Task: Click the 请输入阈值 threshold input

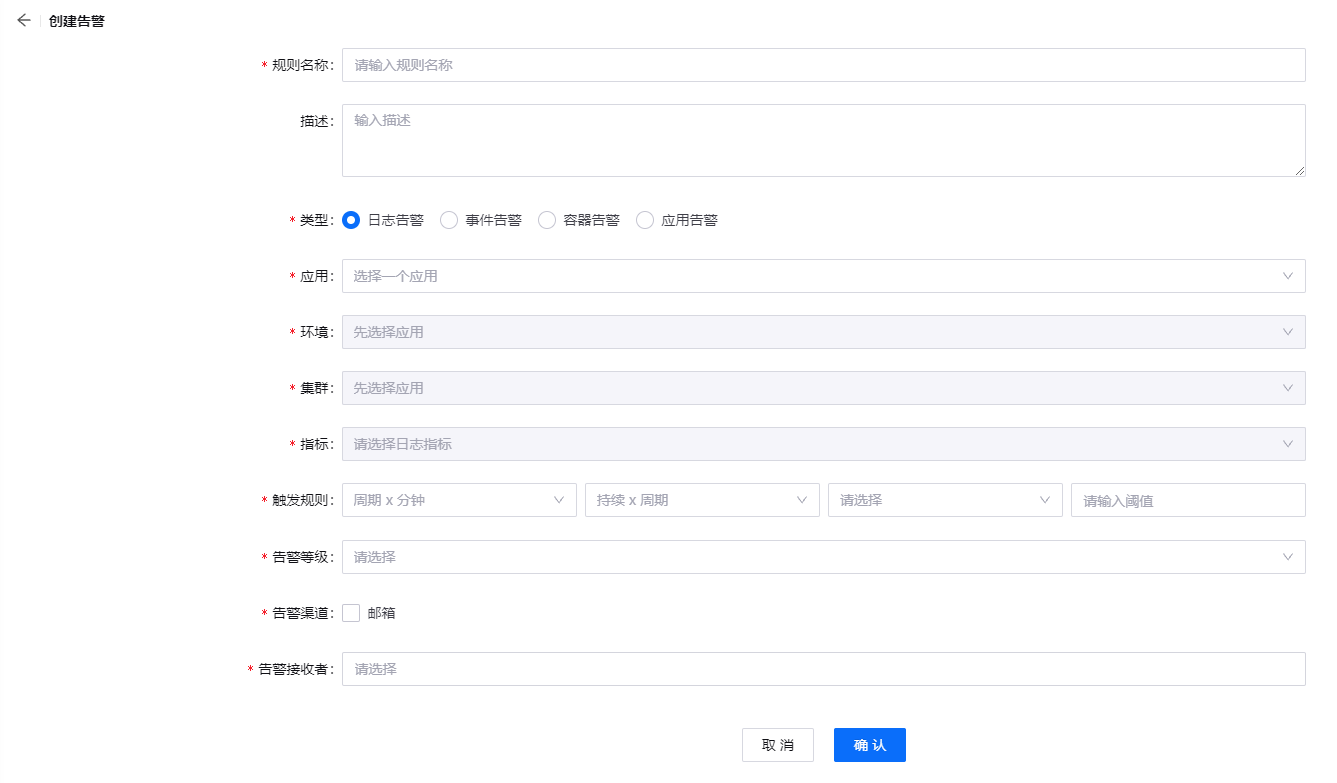Action: click(x=1187, y=500)
